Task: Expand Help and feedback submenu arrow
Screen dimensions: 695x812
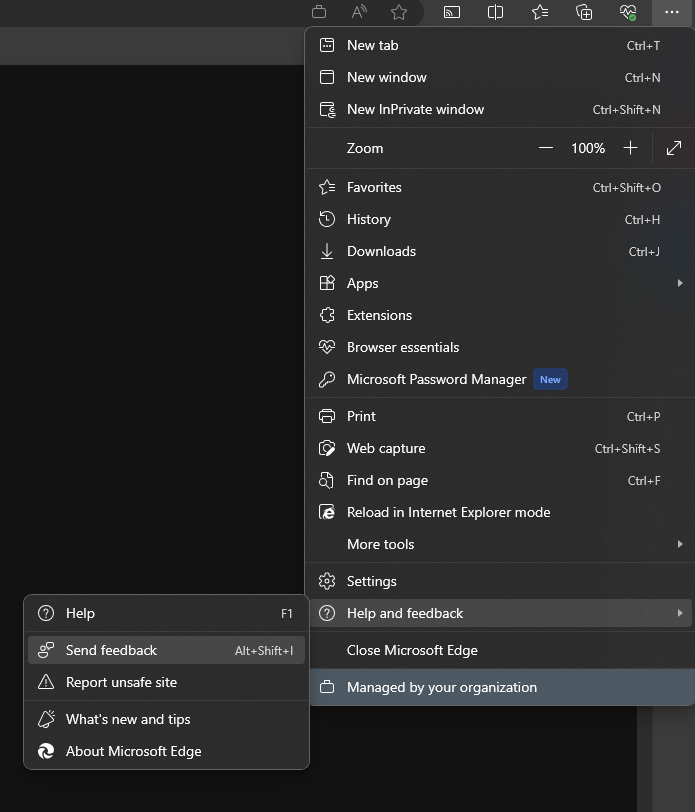Action: point(680,613)
